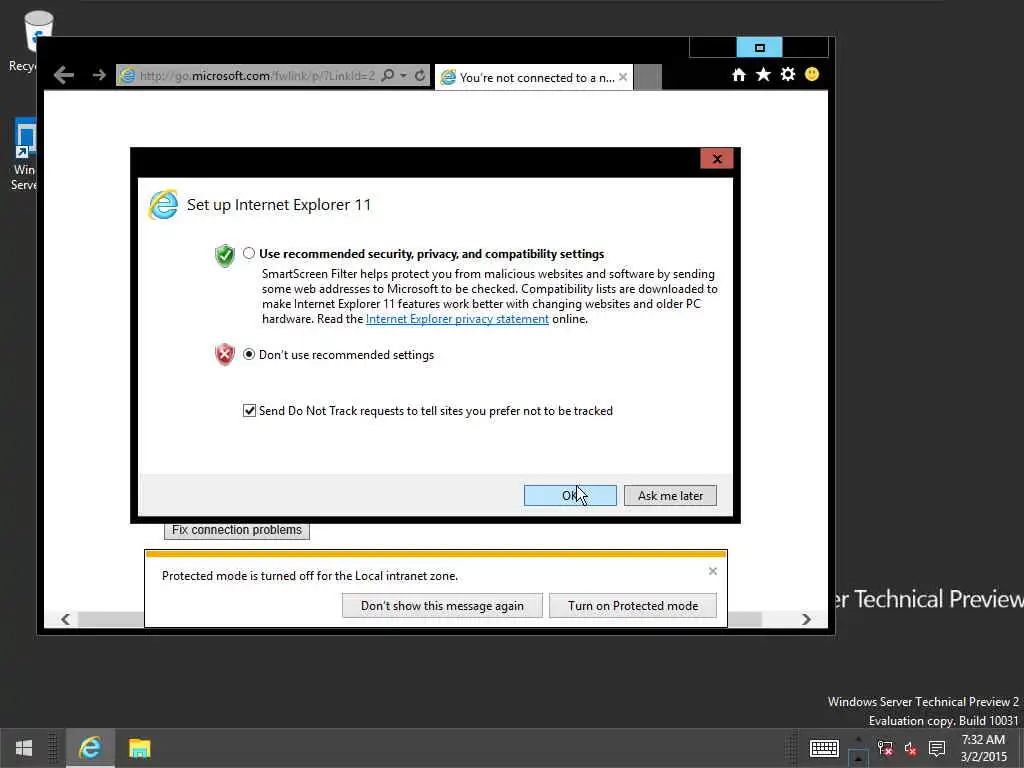Click Turn on Protected mode
The image size is (1024, 768).
[633, 606]
